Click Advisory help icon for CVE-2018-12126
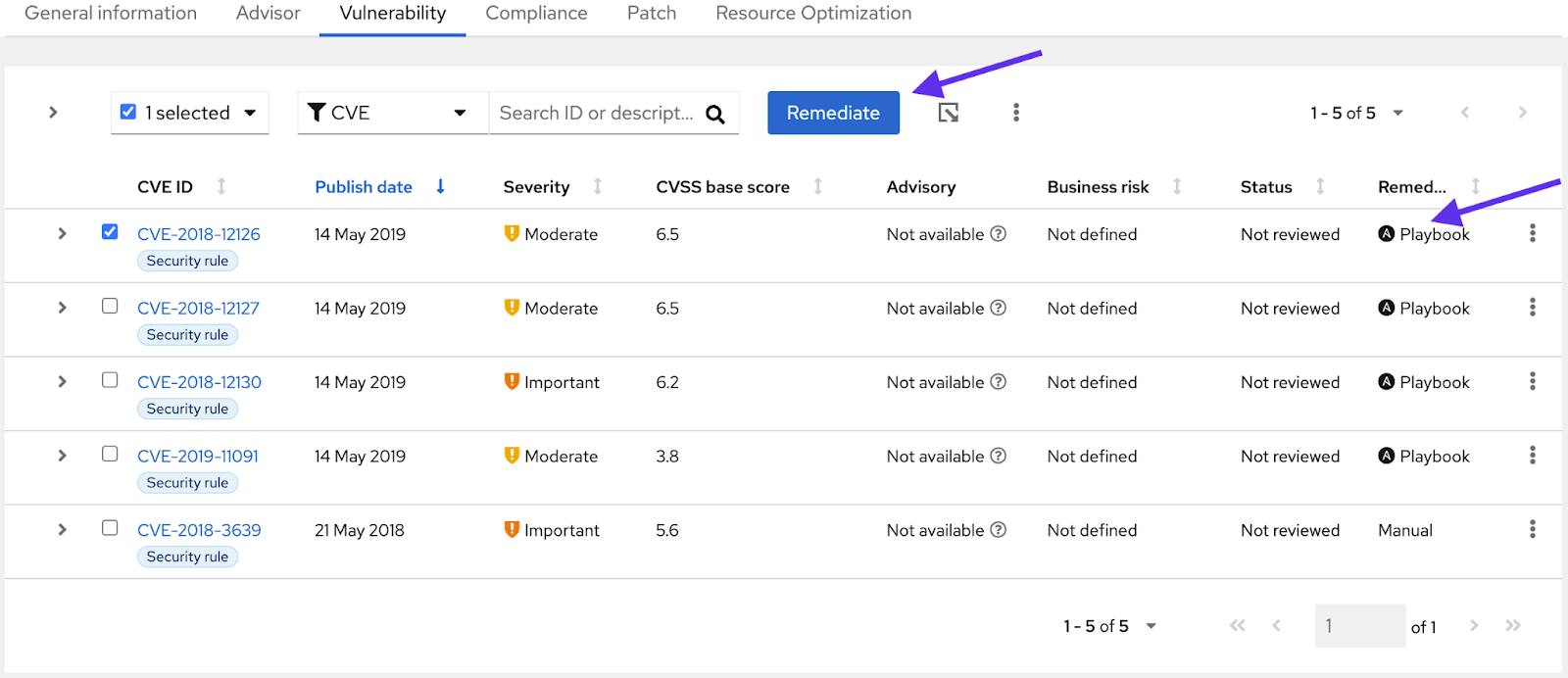This screenshot has height=678, width=1568. tap(998, 233)
